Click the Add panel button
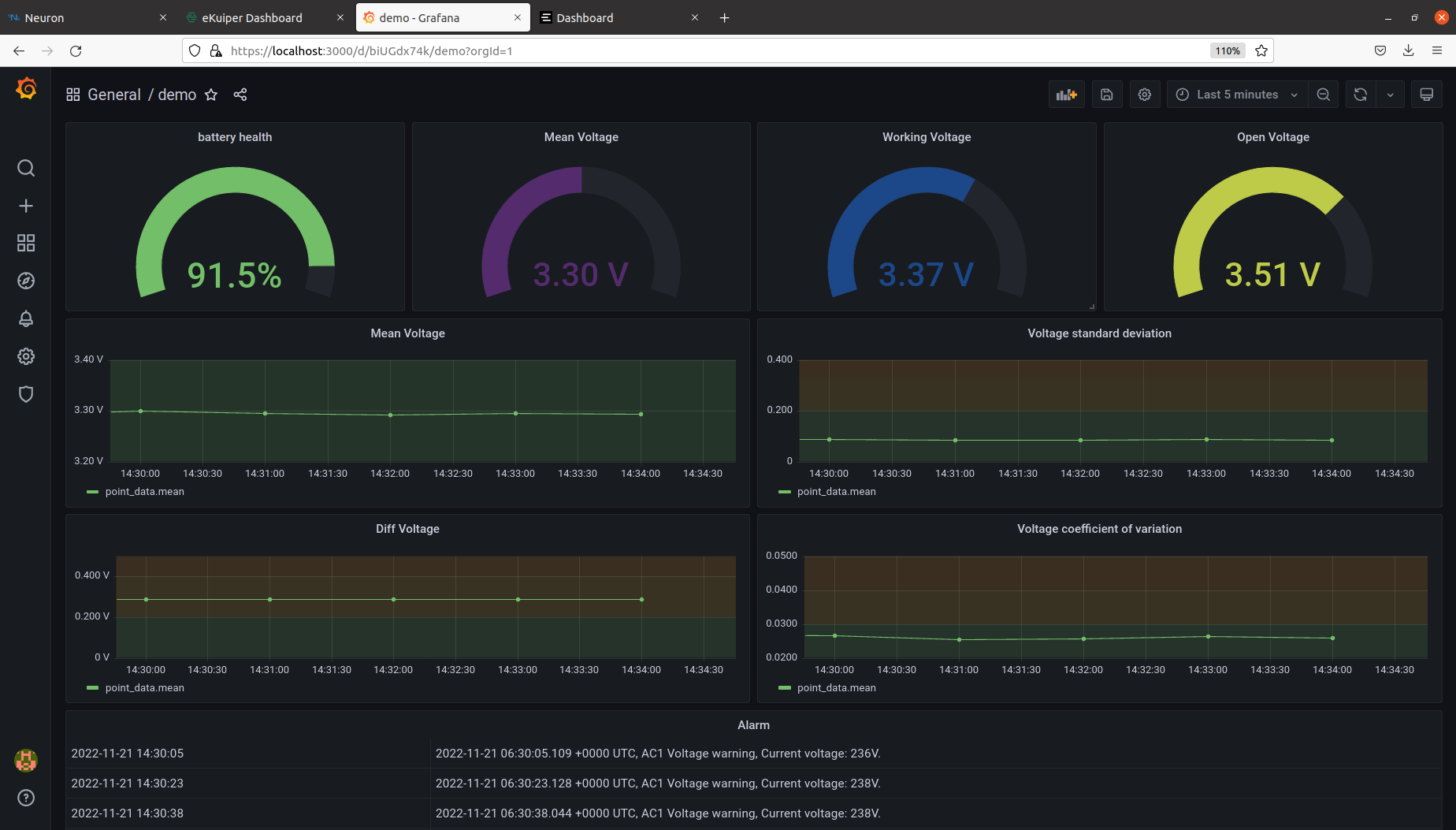 click(x=1067, y=95)
